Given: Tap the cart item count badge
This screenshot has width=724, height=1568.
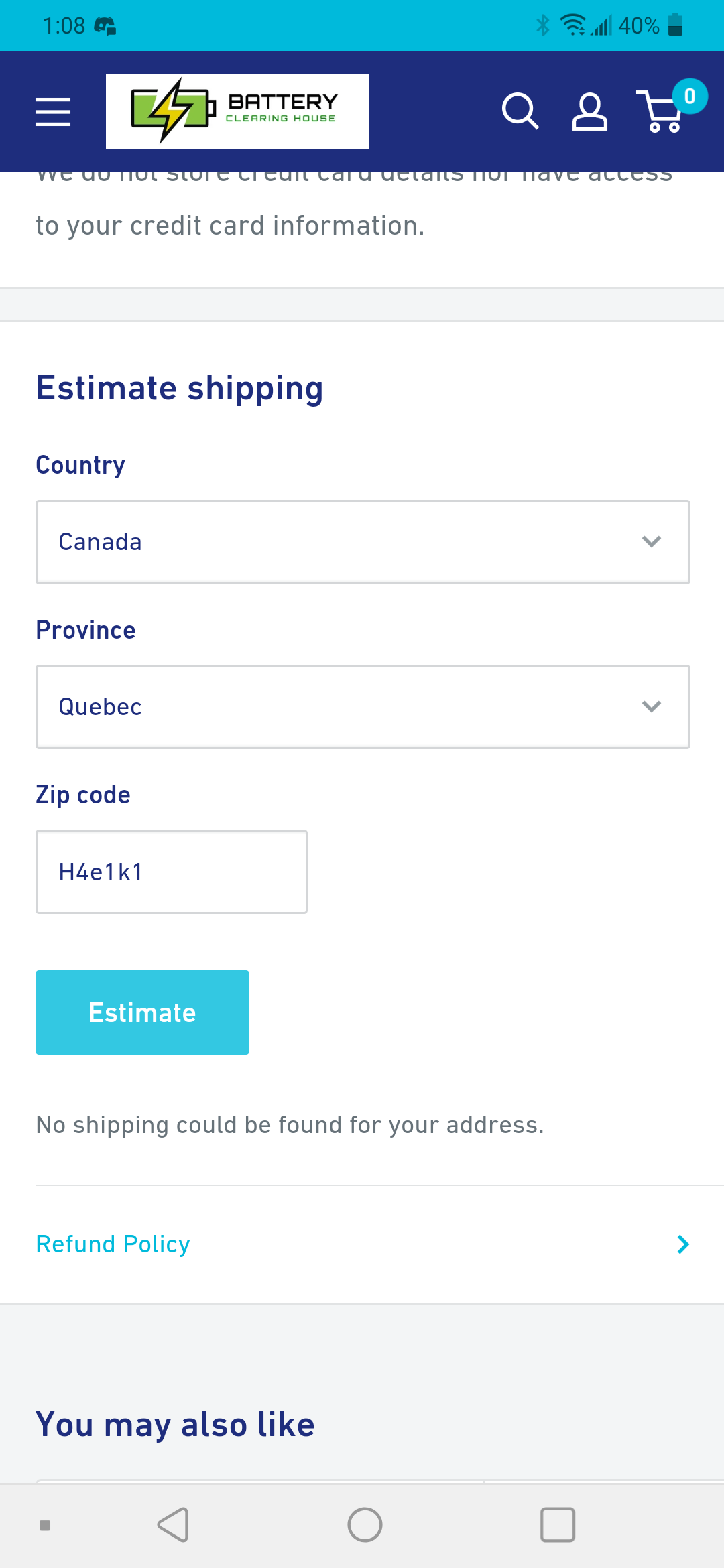Looking at the screenshot, I should (690, 96).
